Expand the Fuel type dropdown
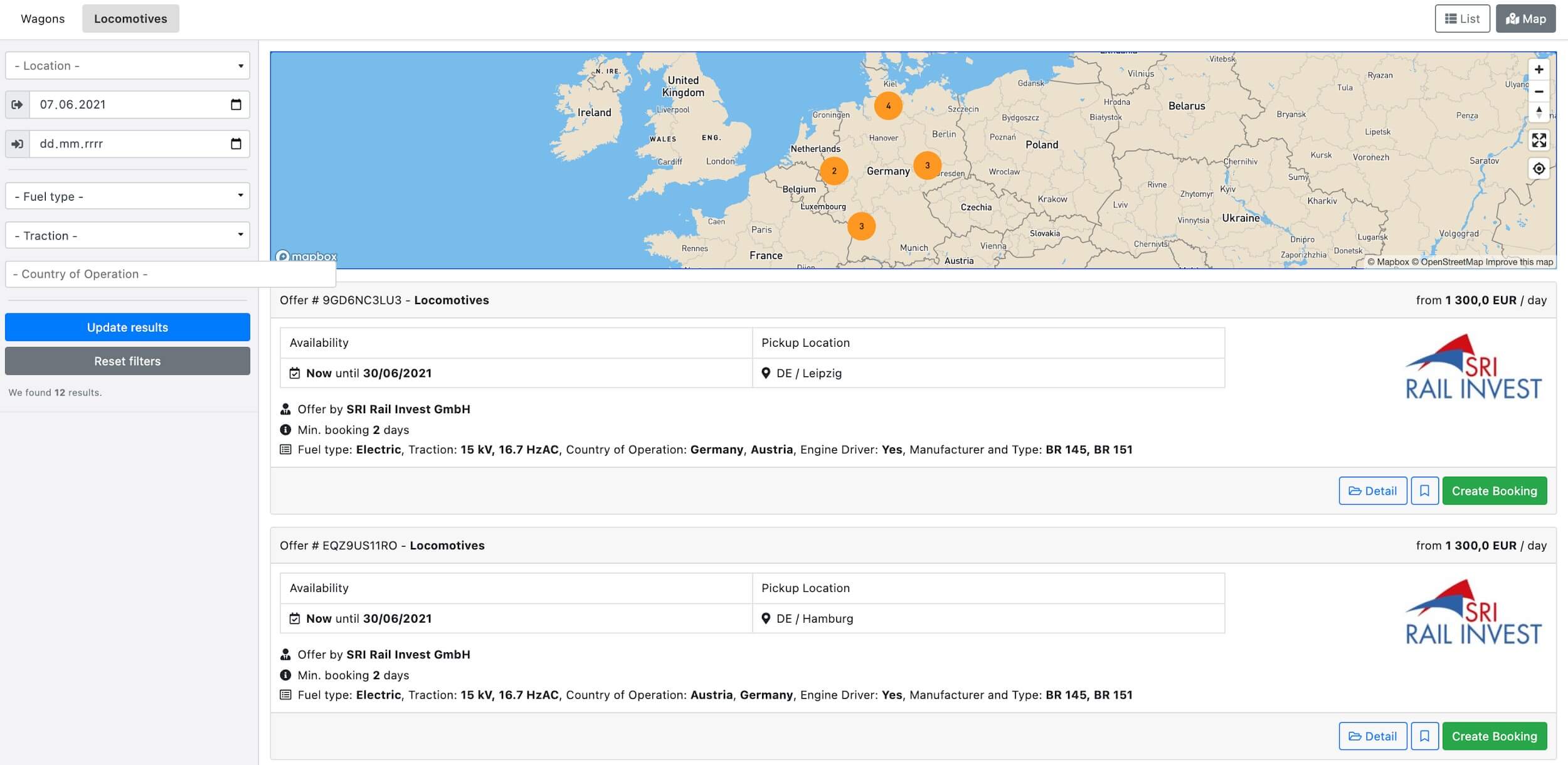Viewport: 1568px width, 765px height. 127,196
